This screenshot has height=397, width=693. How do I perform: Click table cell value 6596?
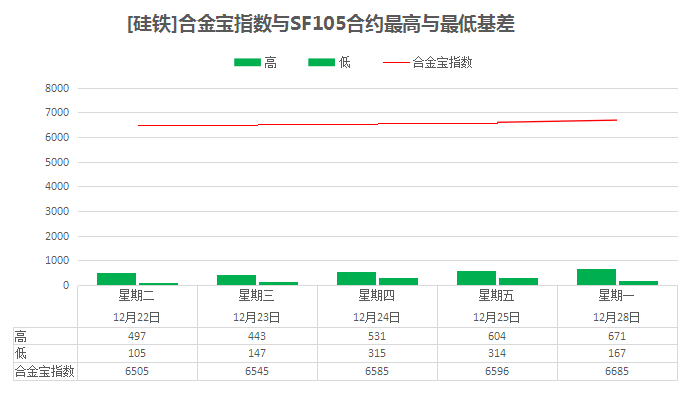click(497, 371)
